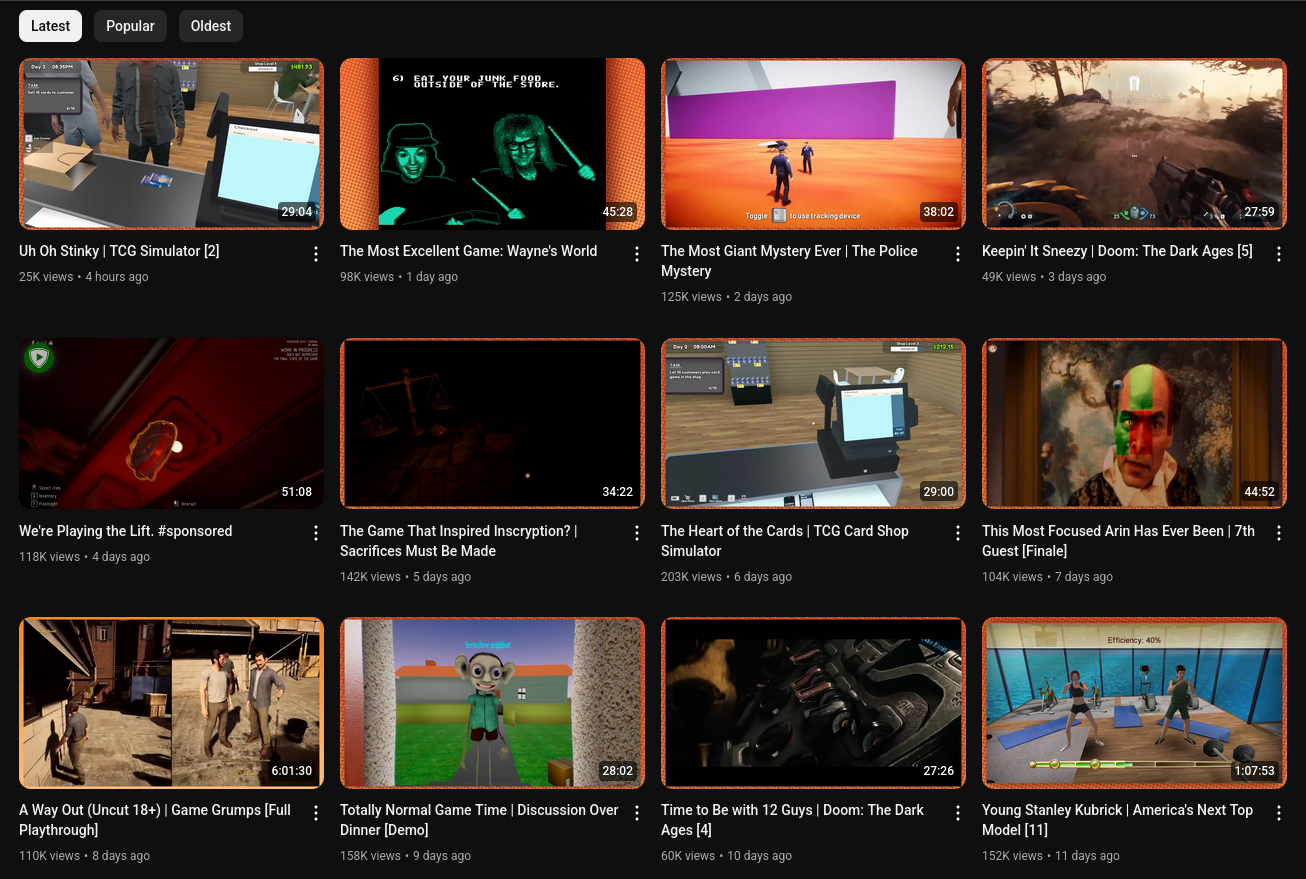Play the TCG Simulator [2] thumbnail, 29:04
1306x879 pixels.
coord(171,144)
